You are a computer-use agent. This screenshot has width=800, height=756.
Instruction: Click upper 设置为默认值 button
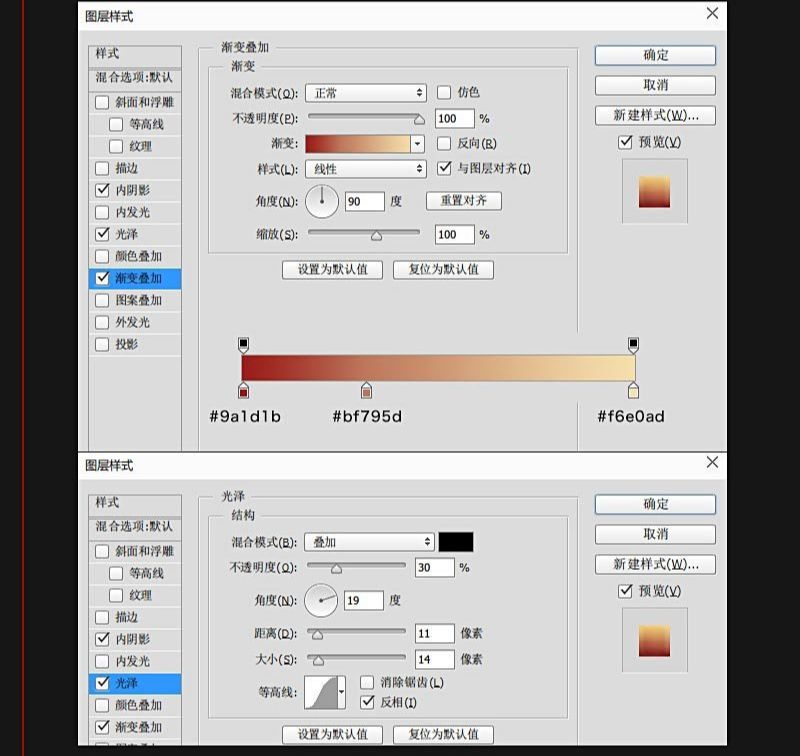coord(333,270)
